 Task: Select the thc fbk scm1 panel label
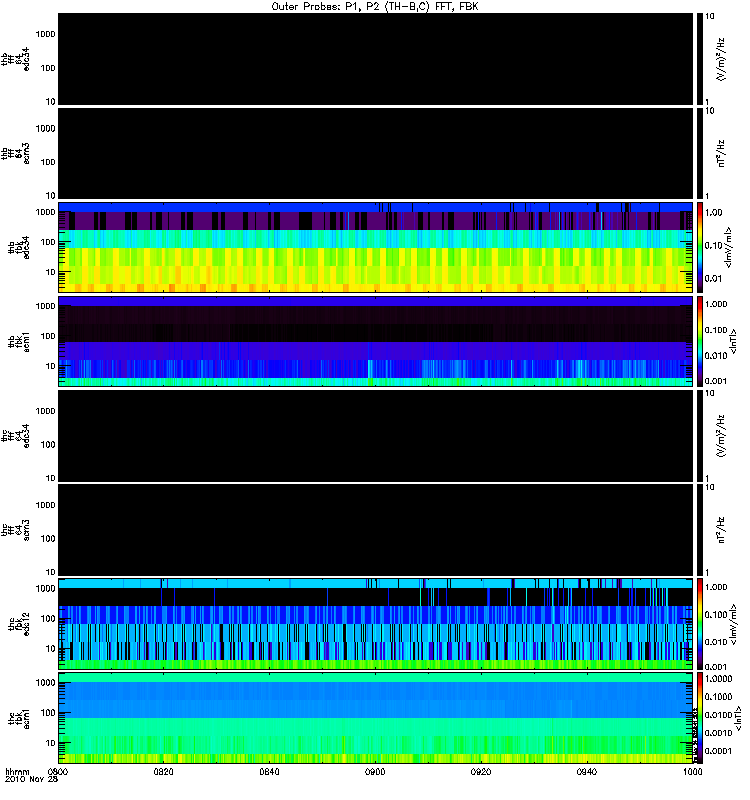[x=19, y=718]
